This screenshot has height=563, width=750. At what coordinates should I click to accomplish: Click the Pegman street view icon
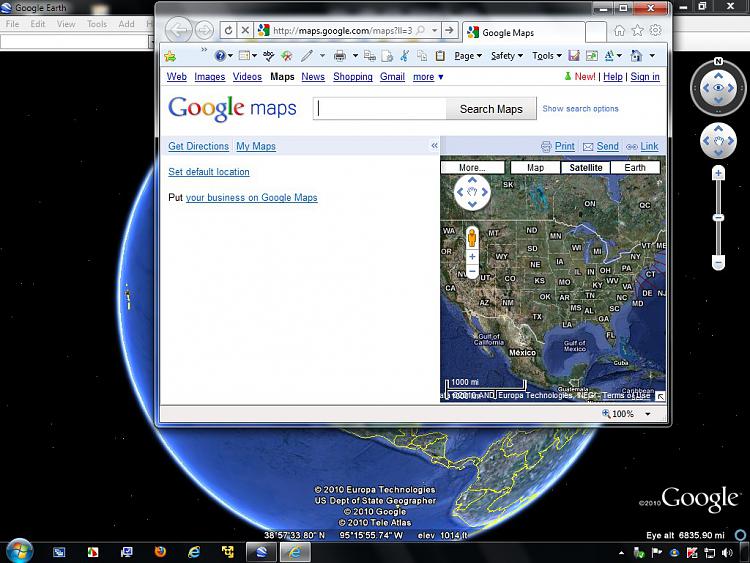pyautogui.click(x=472, y=238)
